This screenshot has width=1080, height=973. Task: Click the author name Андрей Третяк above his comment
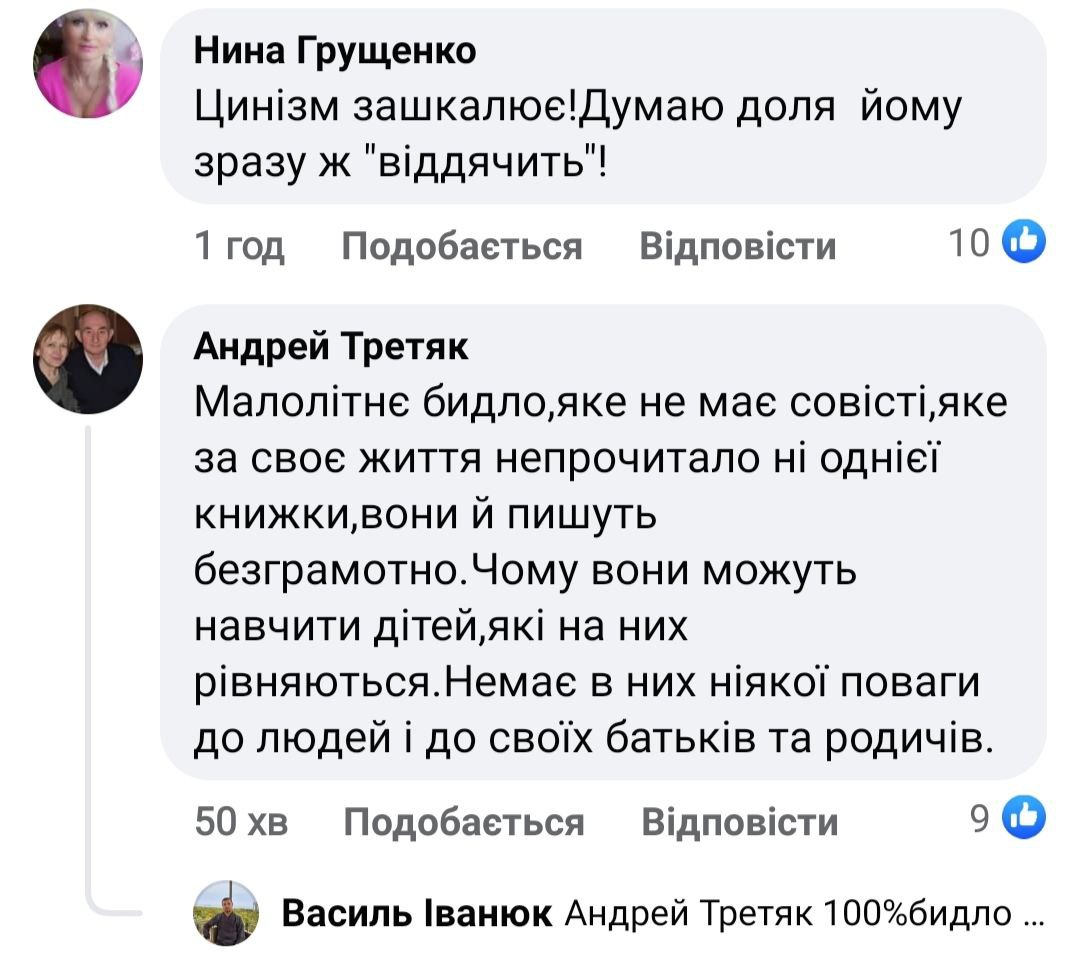[x=331, y=347]
